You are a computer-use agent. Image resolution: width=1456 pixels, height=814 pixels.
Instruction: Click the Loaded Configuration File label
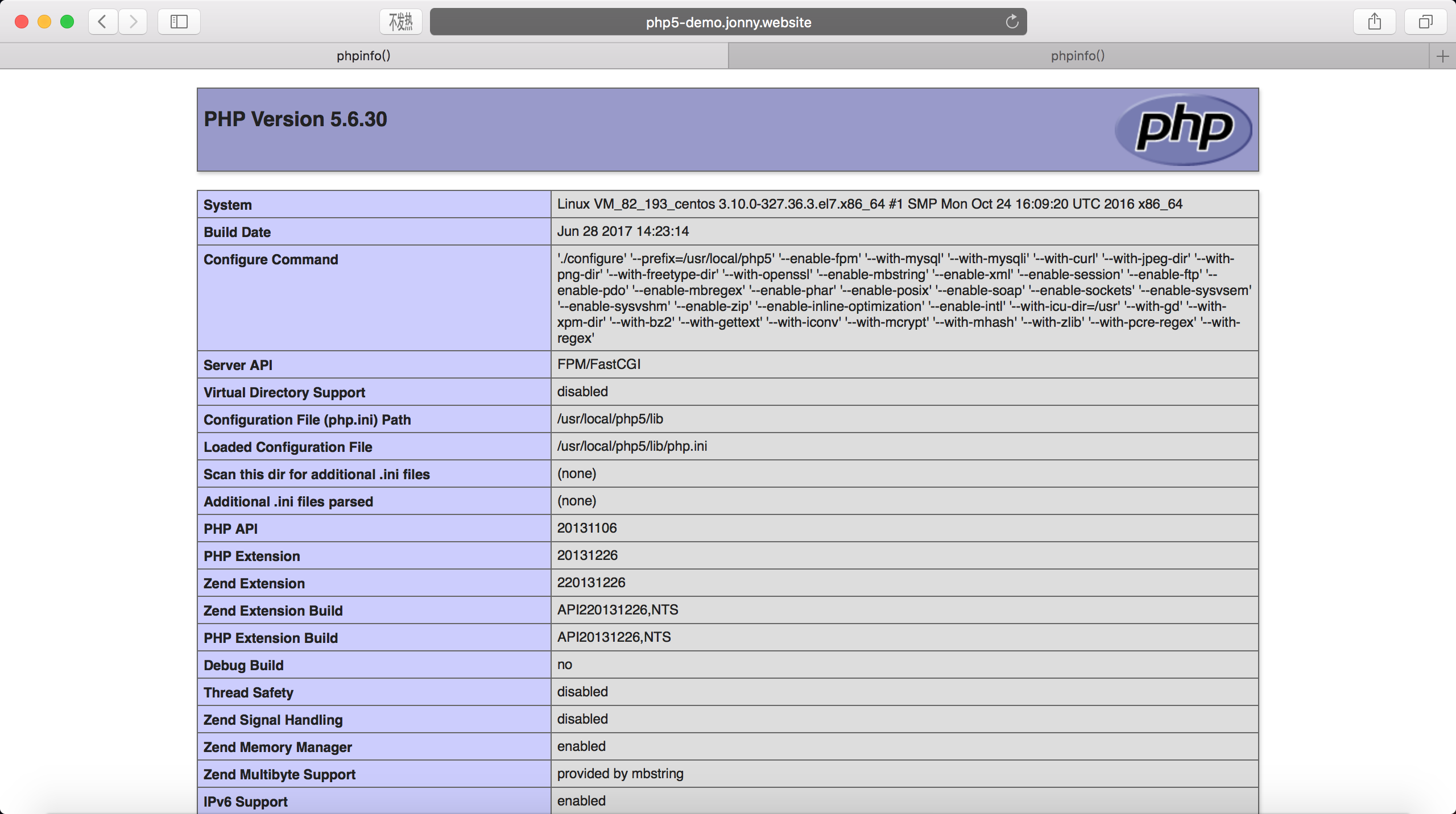288,447
